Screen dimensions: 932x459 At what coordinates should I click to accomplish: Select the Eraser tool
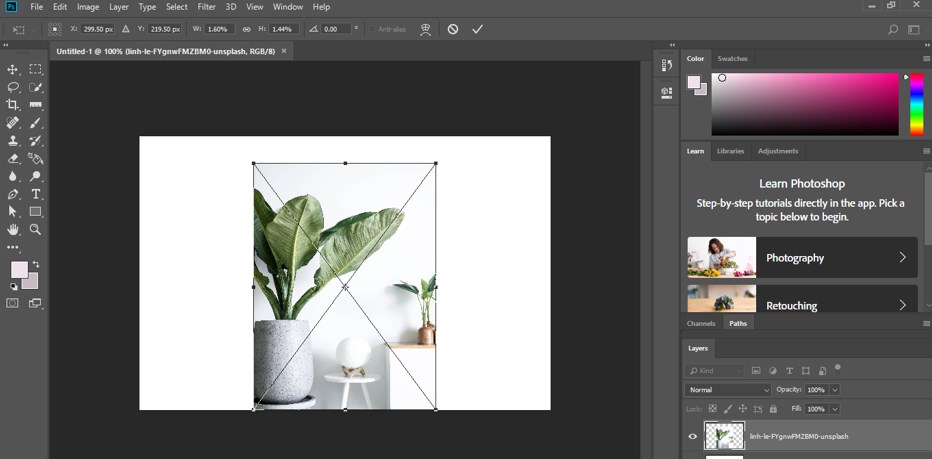pyautogui.click(x=12, y=159)
